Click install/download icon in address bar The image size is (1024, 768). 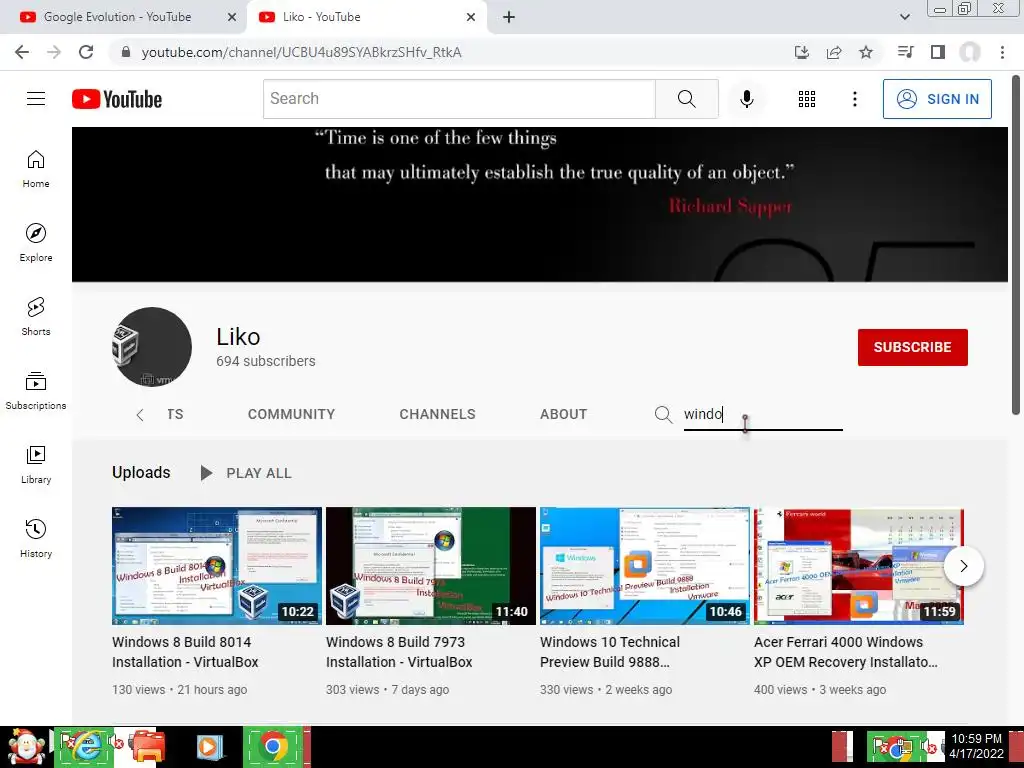click(x=802, y=52)
